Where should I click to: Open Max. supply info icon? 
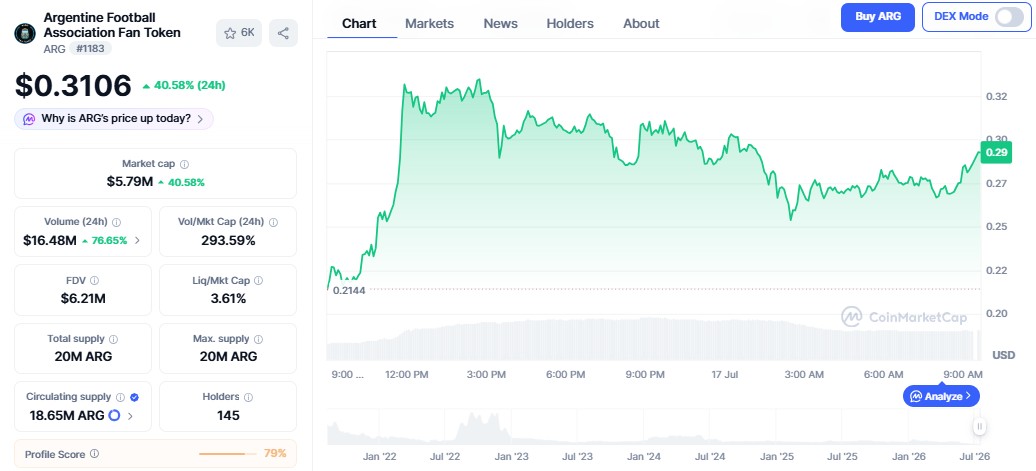(x=258, y=339)
